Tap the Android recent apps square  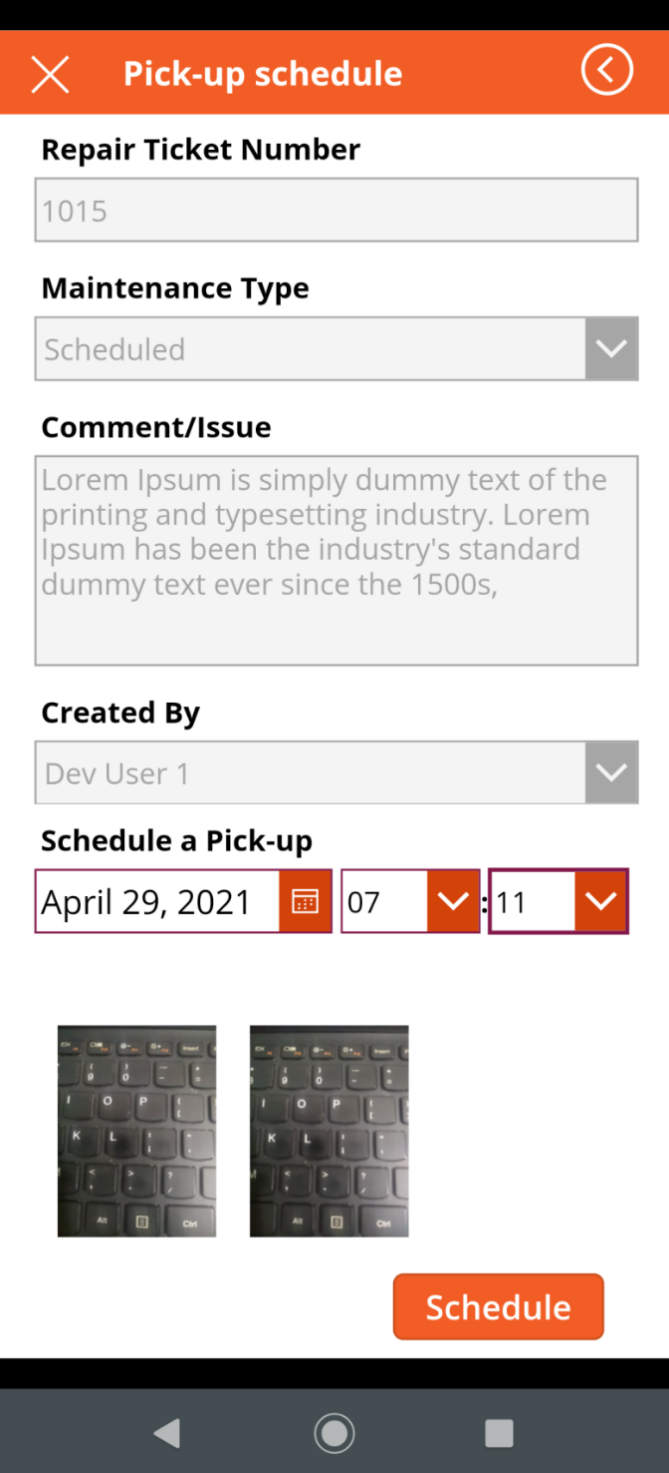(499, 1433)
